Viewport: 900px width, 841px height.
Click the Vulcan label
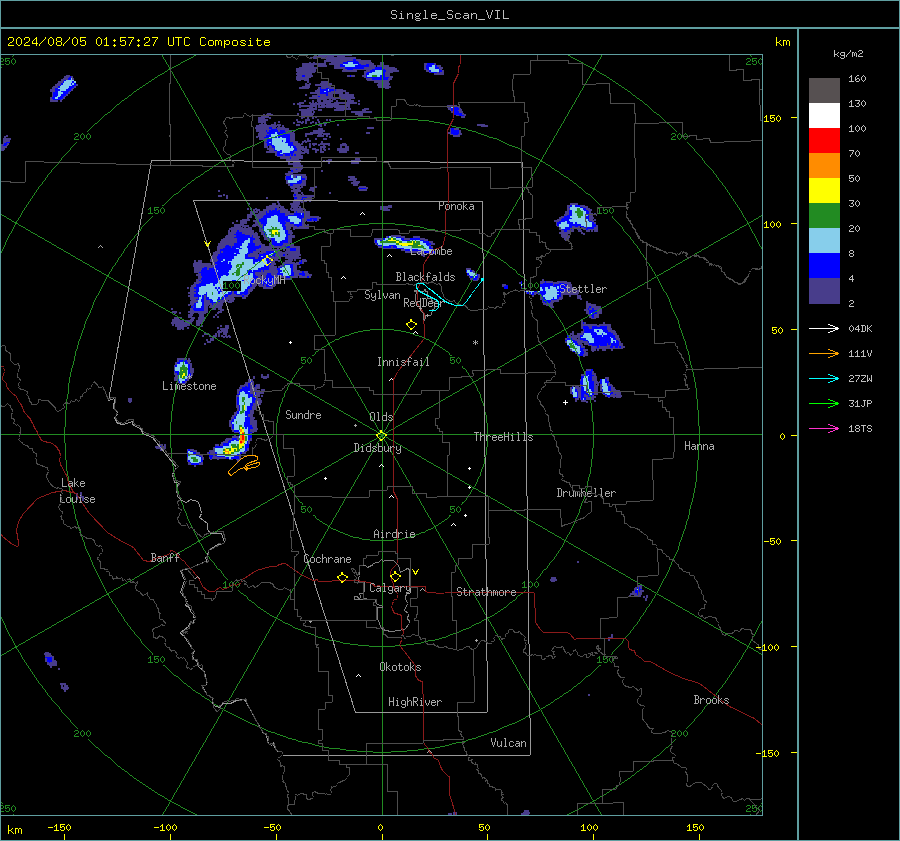(x=508, y=743)
